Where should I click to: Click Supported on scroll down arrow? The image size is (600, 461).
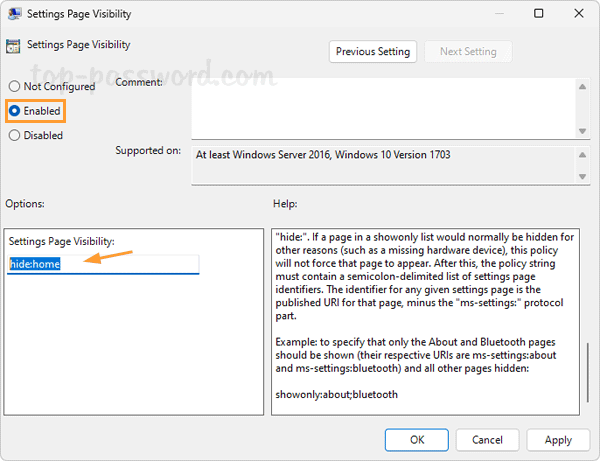(x=582, y=176)
